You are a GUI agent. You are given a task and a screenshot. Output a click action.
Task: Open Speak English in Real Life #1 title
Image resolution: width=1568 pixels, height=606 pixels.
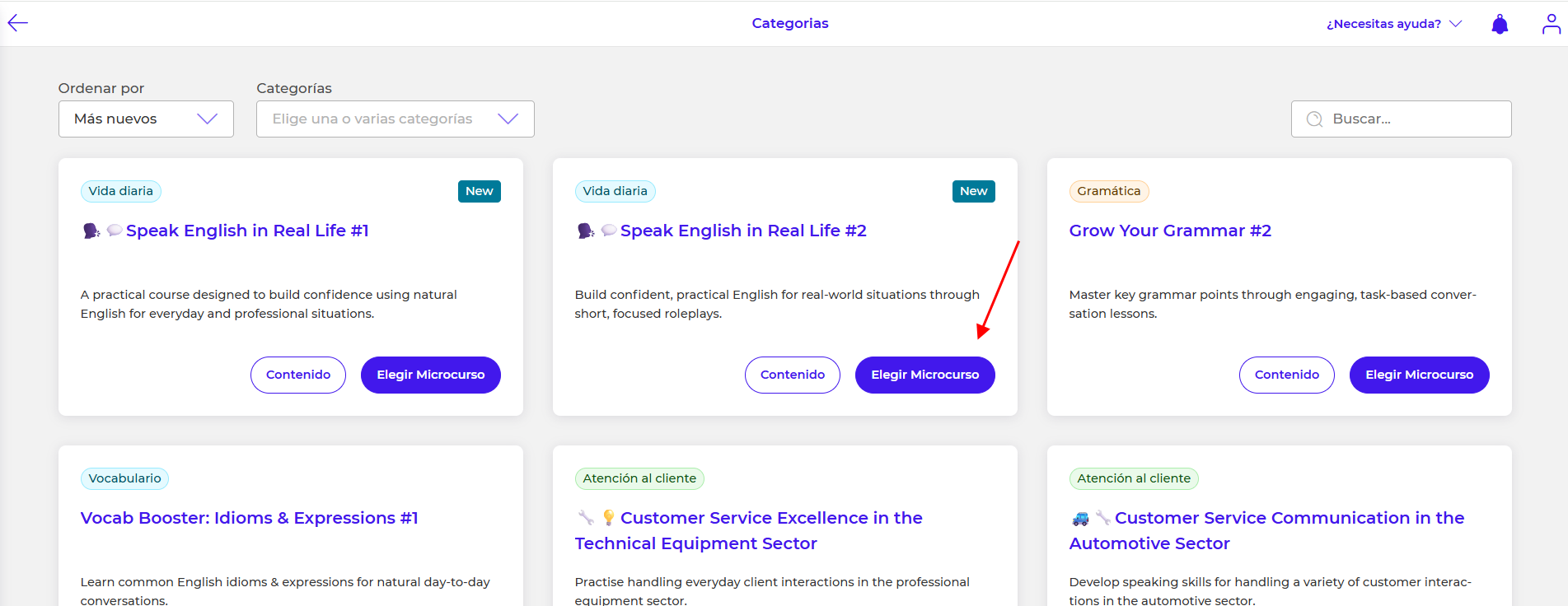pyautogui.click(x=246, y=231)
